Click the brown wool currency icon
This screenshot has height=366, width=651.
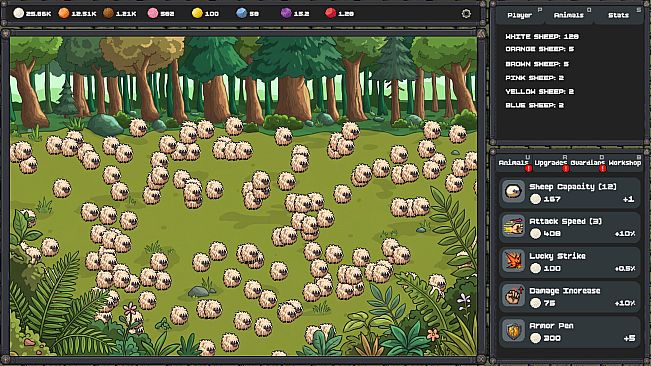(x=108, y=13)
